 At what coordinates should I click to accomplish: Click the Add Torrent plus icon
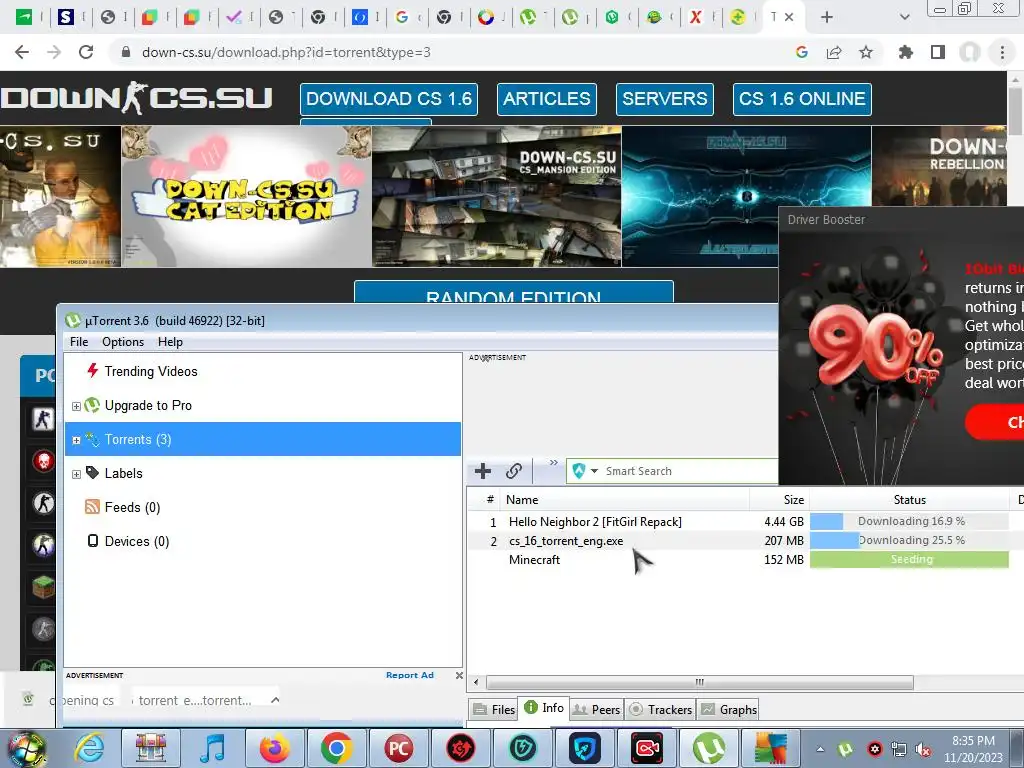[x=483, y=471]
